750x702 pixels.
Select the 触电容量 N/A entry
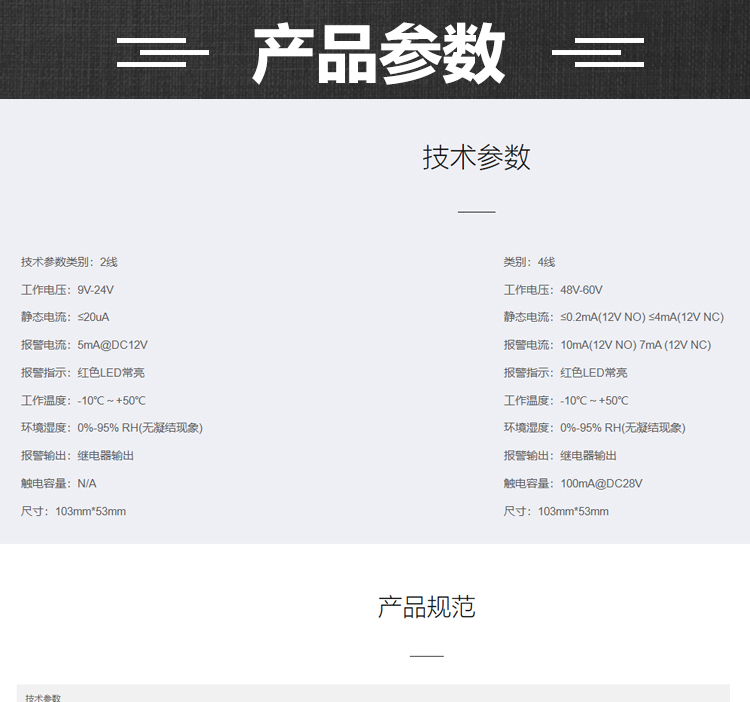point(59,483)
